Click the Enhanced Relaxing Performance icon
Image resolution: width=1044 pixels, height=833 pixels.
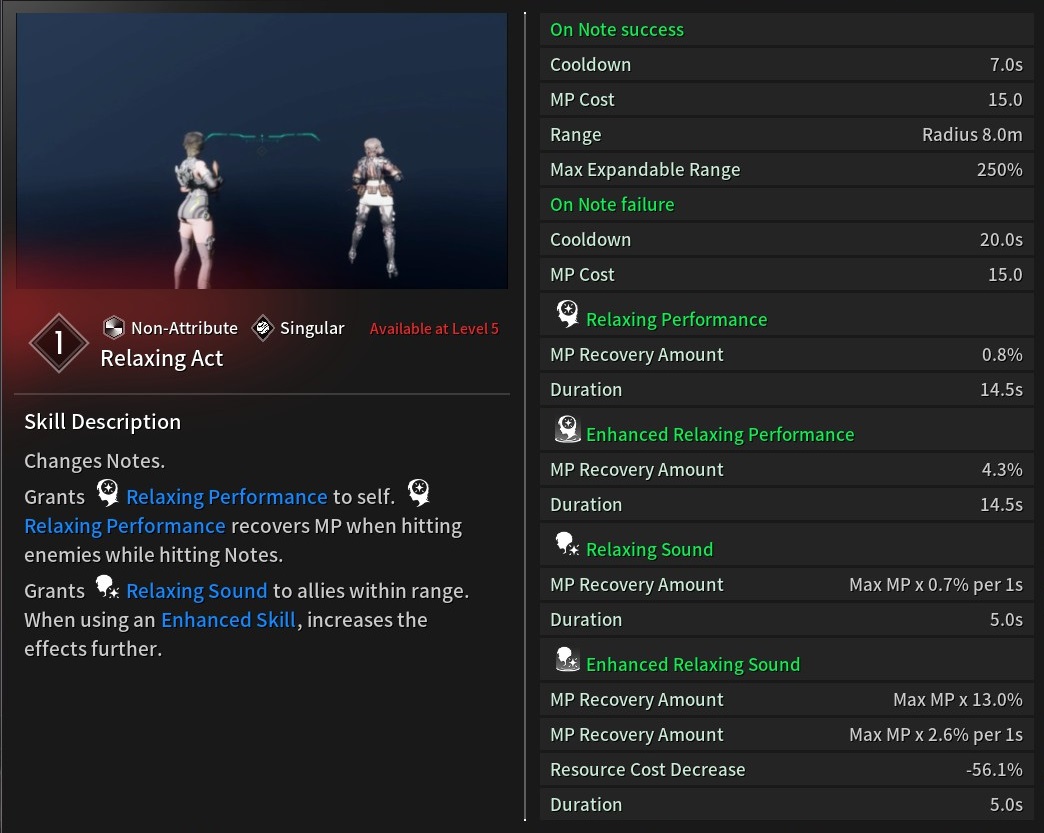click(x=567, y=429)
